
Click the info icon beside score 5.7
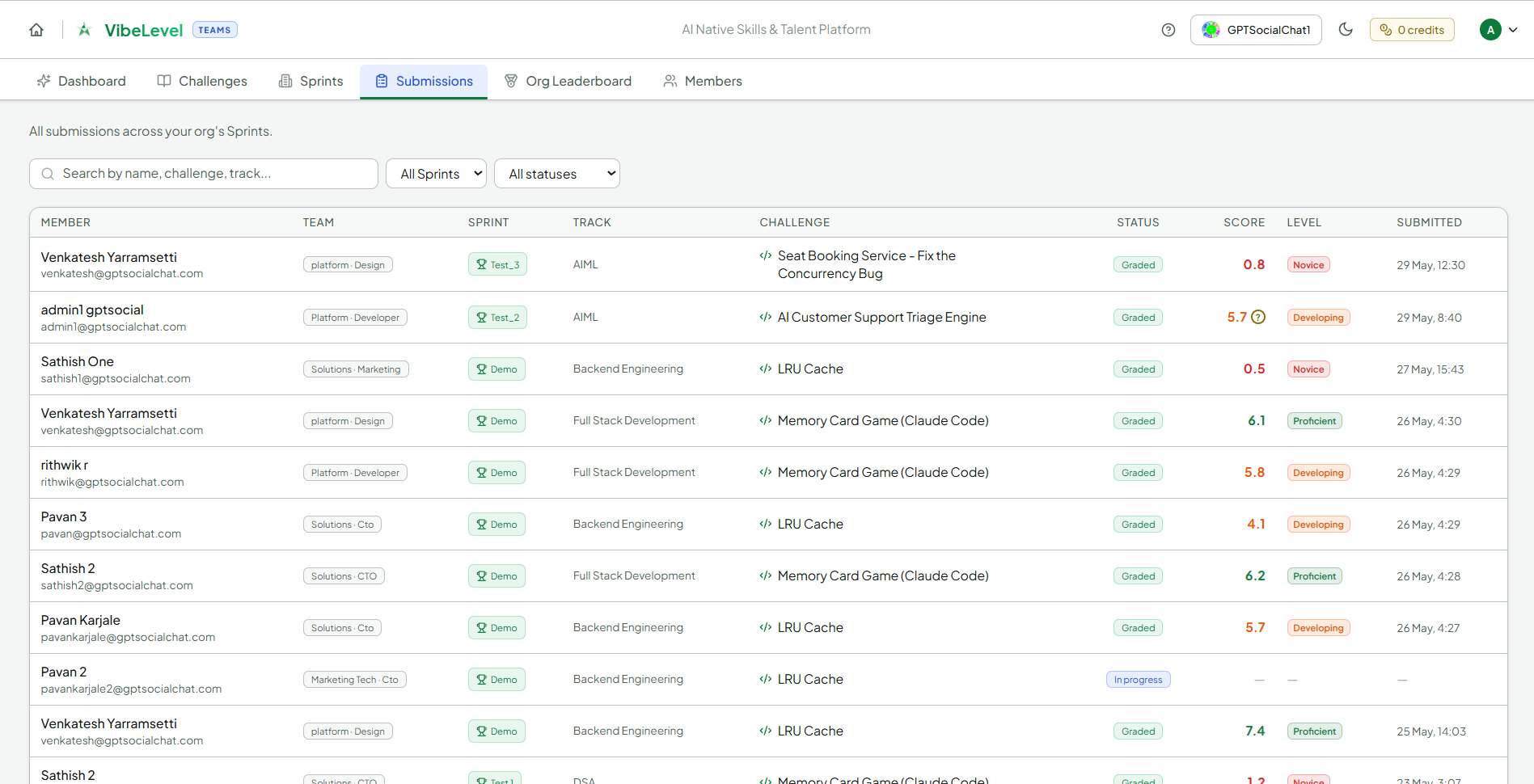1258,317
